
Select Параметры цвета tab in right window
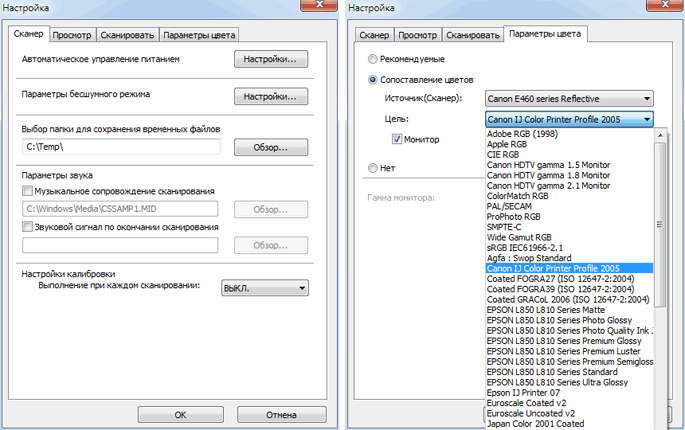[x=545, y=34]
